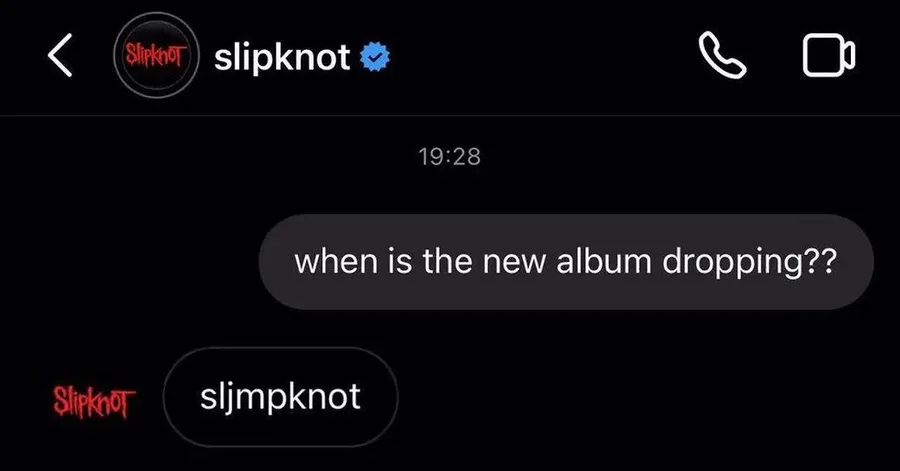
Task: Open slipknot's circular profile picture in header
Action: [x=157, y=55]
